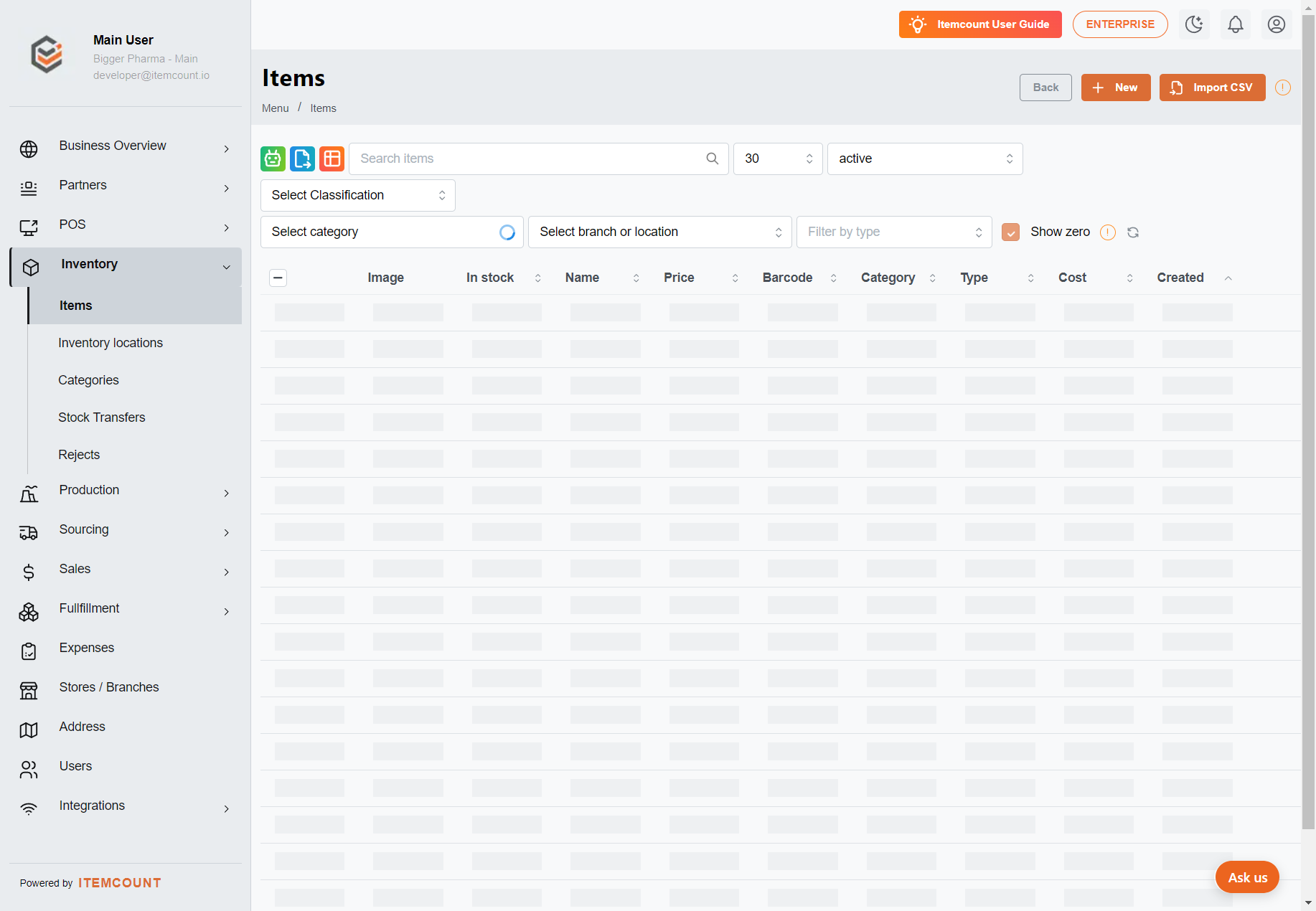Click info icon next to Show zero
The image size is (1316, 911).
click(1108, 232)
